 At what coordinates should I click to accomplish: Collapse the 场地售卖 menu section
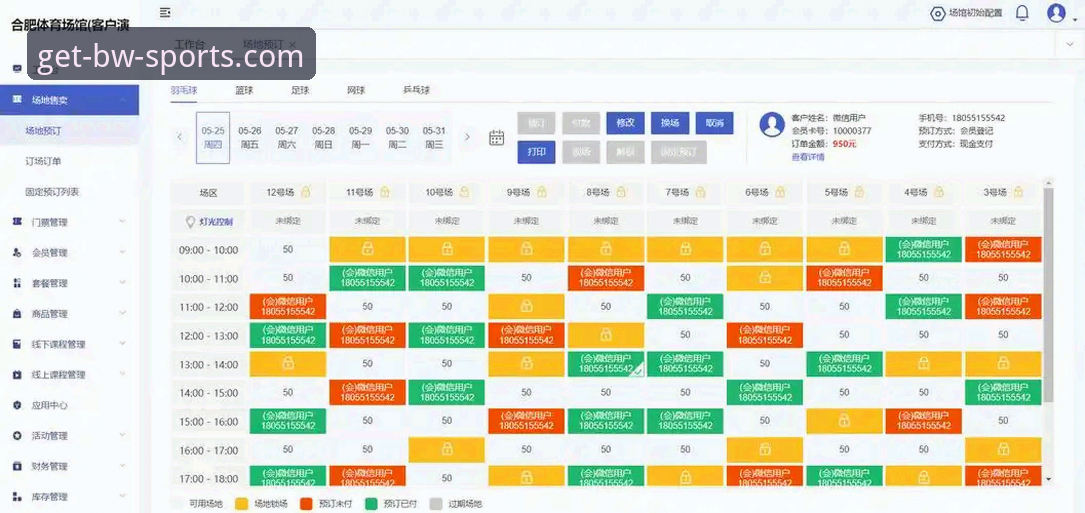click(x=123, y=100)
